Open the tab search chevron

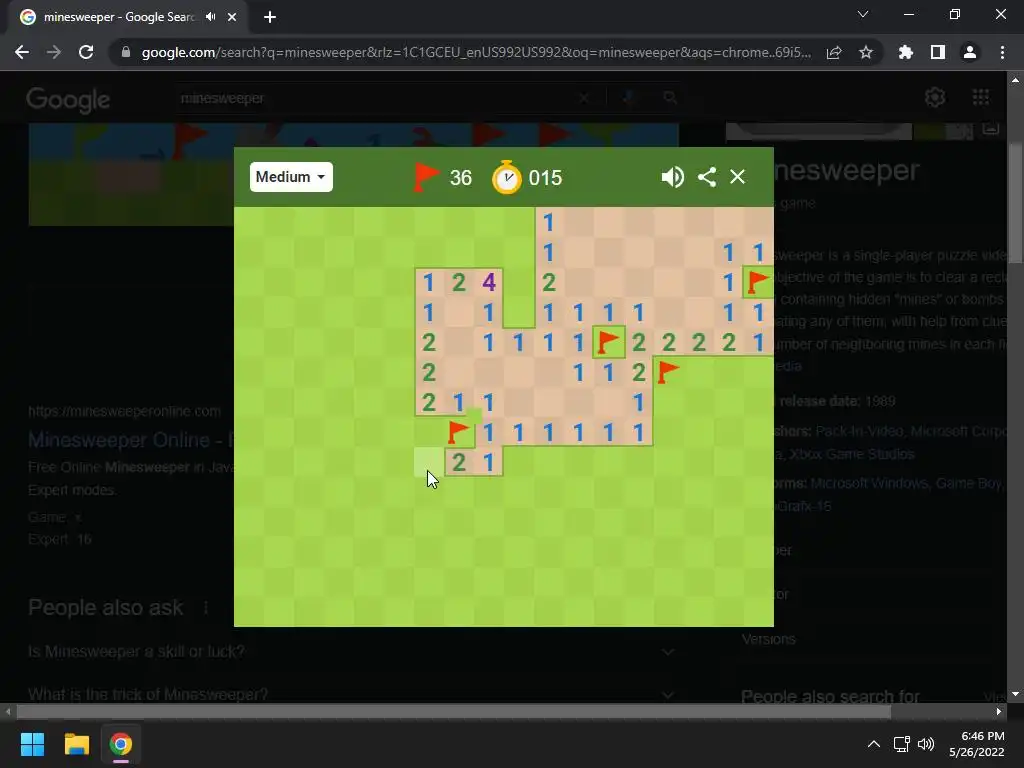coord(863,14)
